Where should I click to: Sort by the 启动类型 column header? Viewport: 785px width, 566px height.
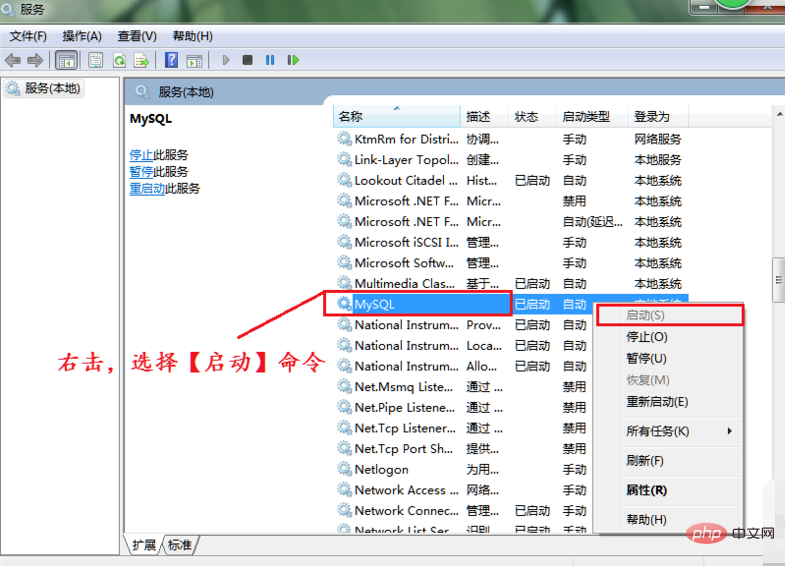tap(592, 117)
